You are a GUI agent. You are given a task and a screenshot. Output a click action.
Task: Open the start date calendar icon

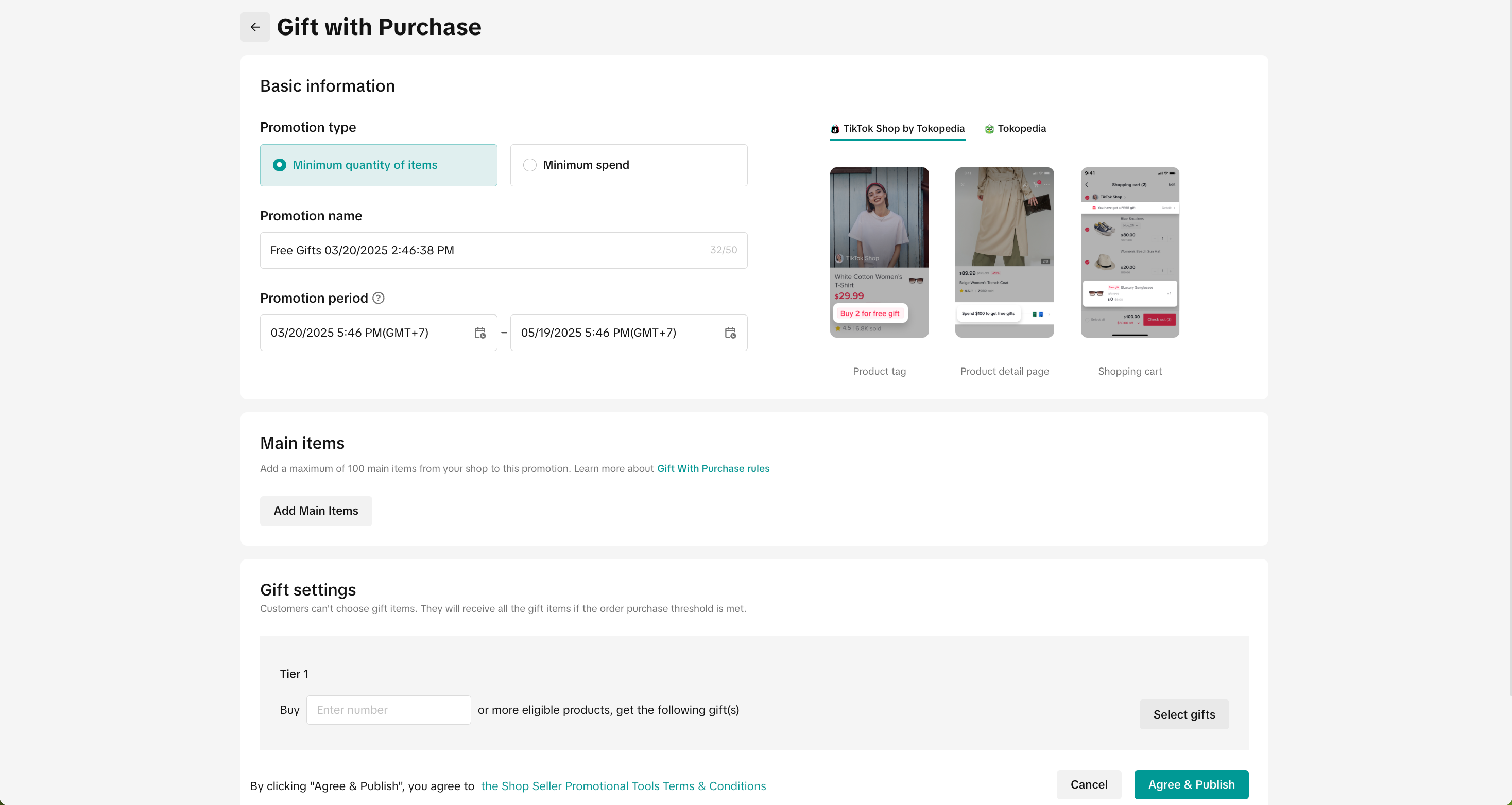(479, 332)
